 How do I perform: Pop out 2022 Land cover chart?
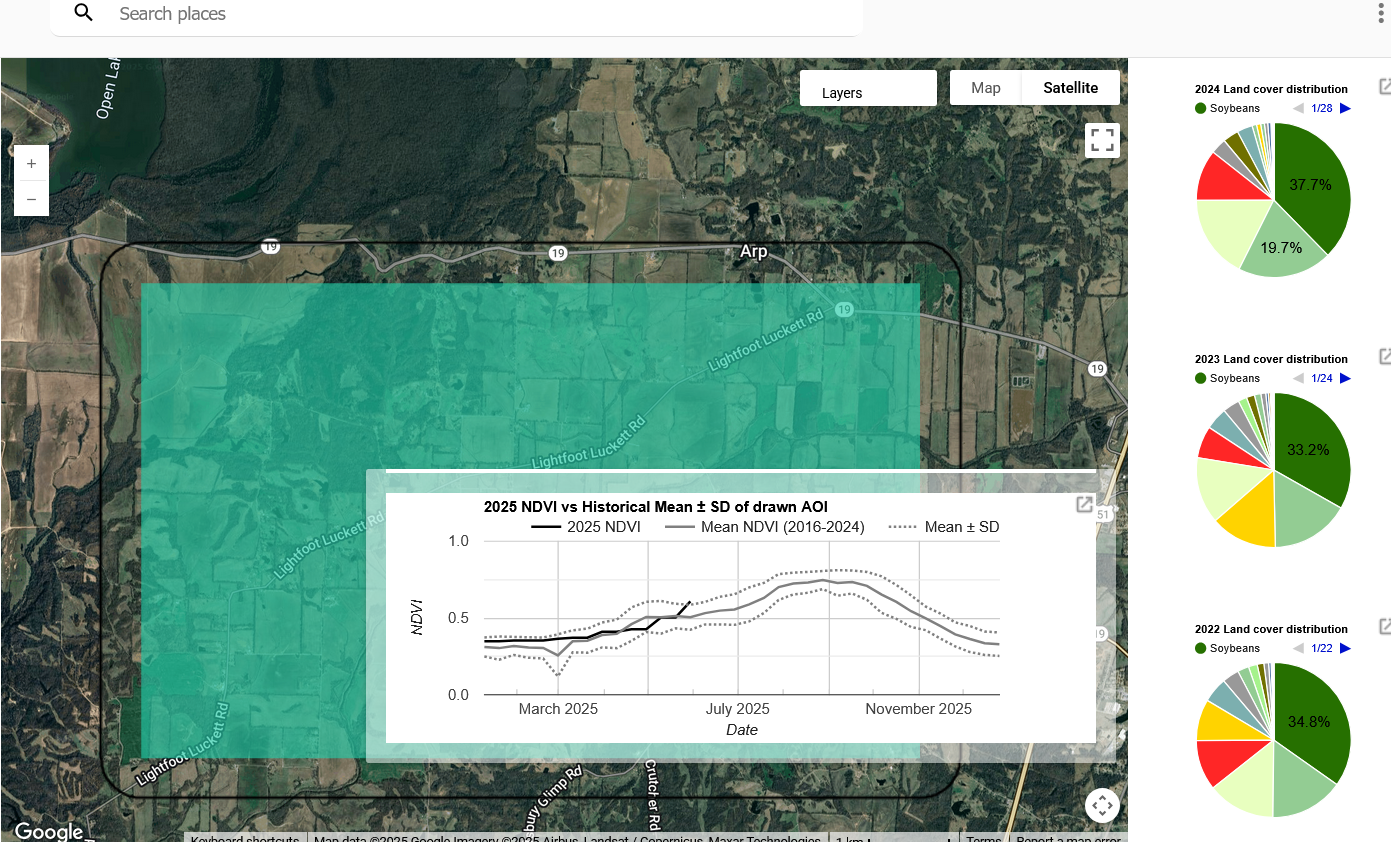[x=1385, y=627]
